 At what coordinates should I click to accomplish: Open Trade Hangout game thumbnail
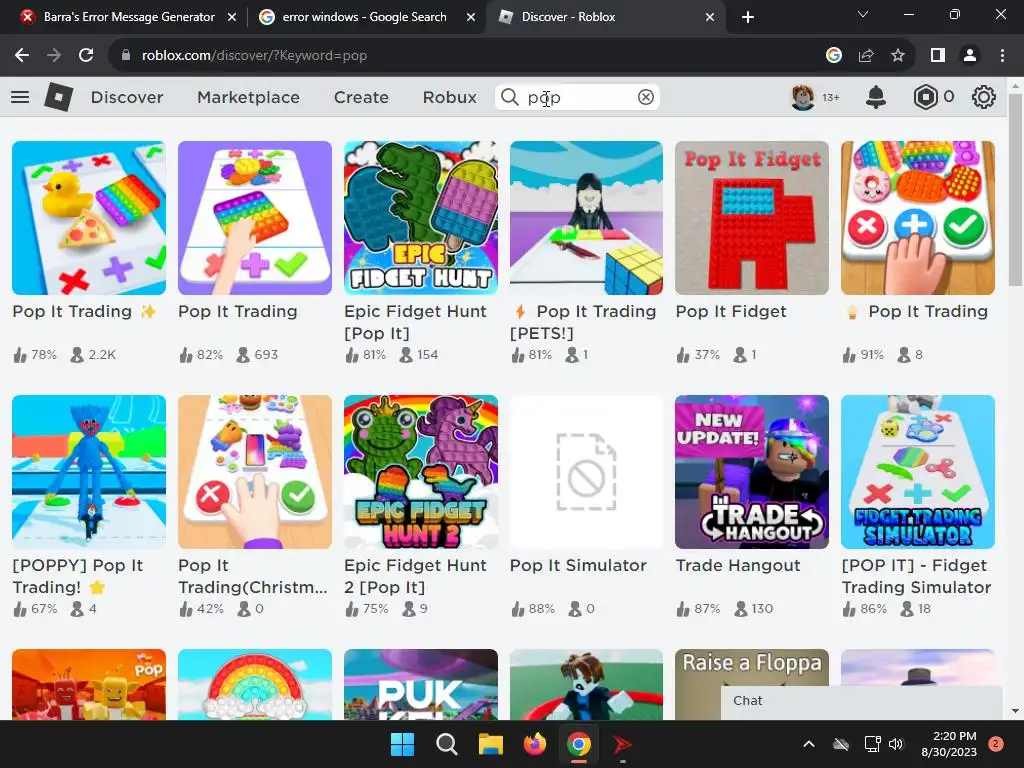pos(752,472)
